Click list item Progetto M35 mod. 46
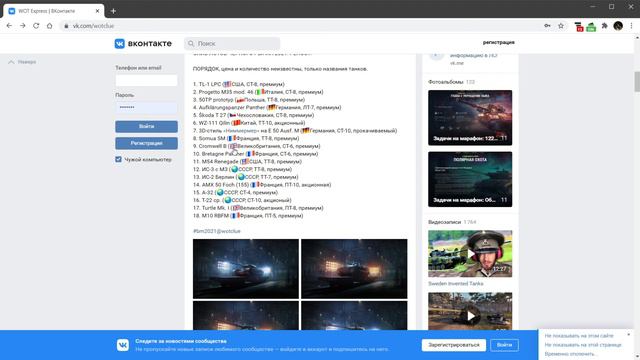 258,92
